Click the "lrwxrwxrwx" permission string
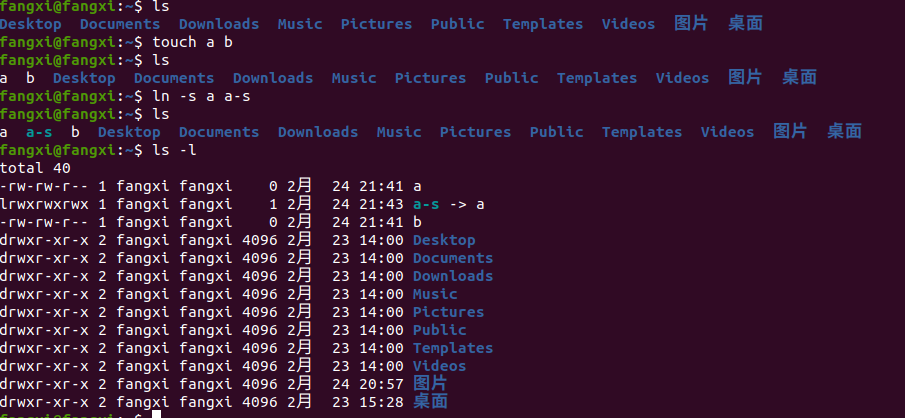The width and height of the screenshot is (905, 418). point(44,204)
